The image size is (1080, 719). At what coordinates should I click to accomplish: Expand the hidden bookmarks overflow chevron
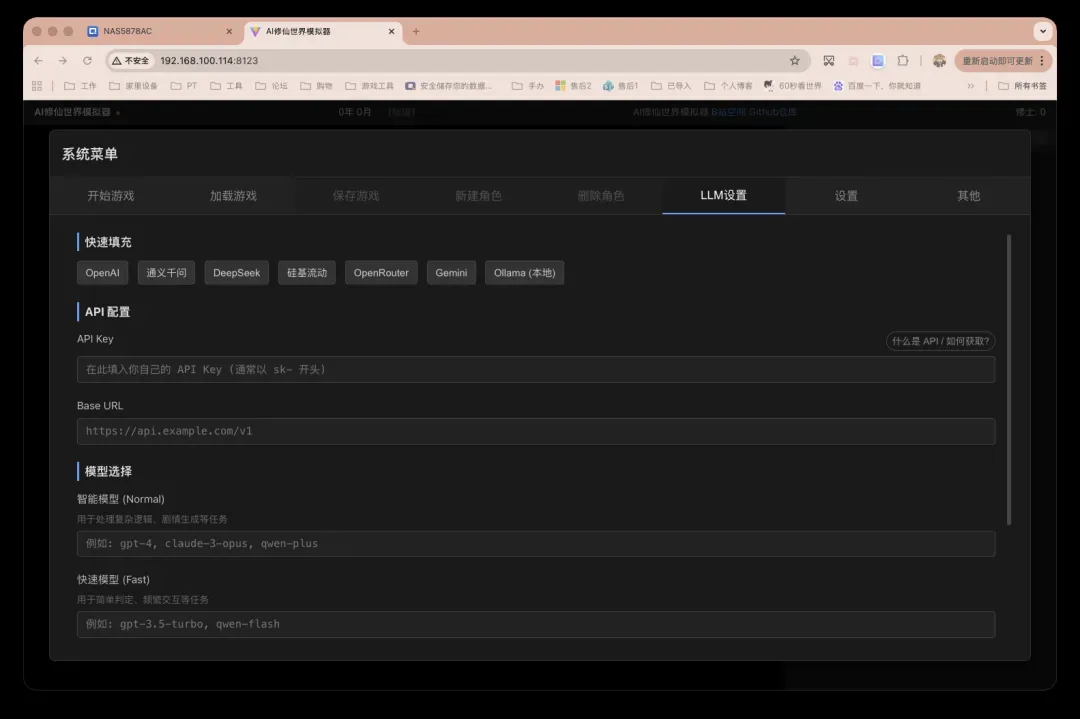970,86
